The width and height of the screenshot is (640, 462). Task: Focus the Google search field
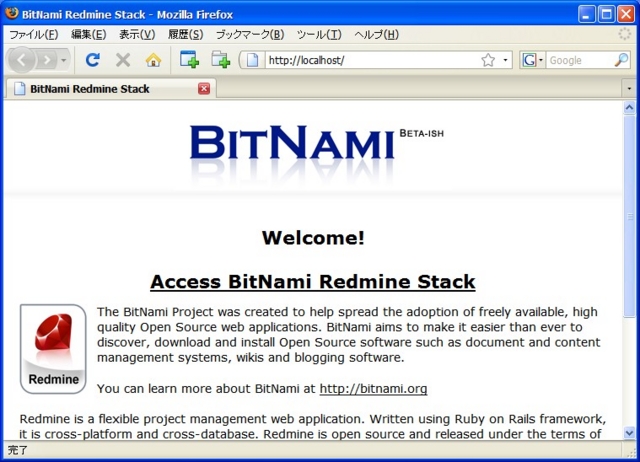pyautogui.click(x=580, y=60)
